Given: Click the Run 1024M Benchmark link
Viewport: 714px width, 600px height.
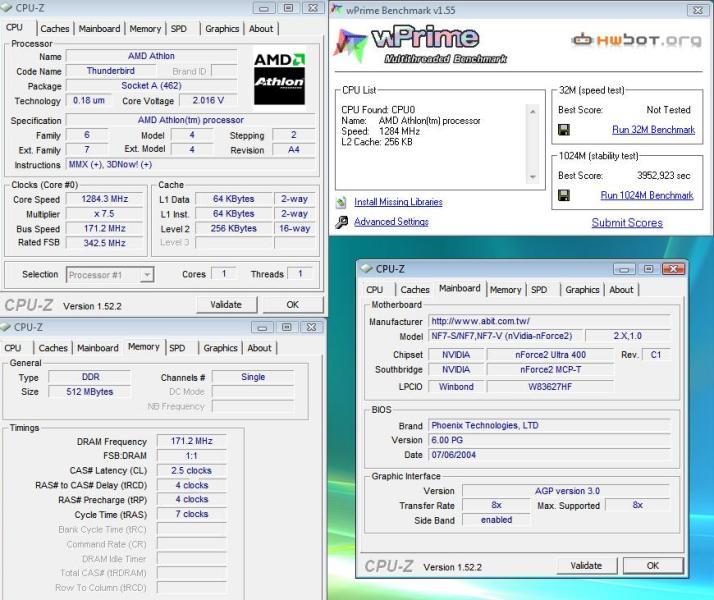Looking at the screenshot, I should pyautogui.click(x=647, y=195).
